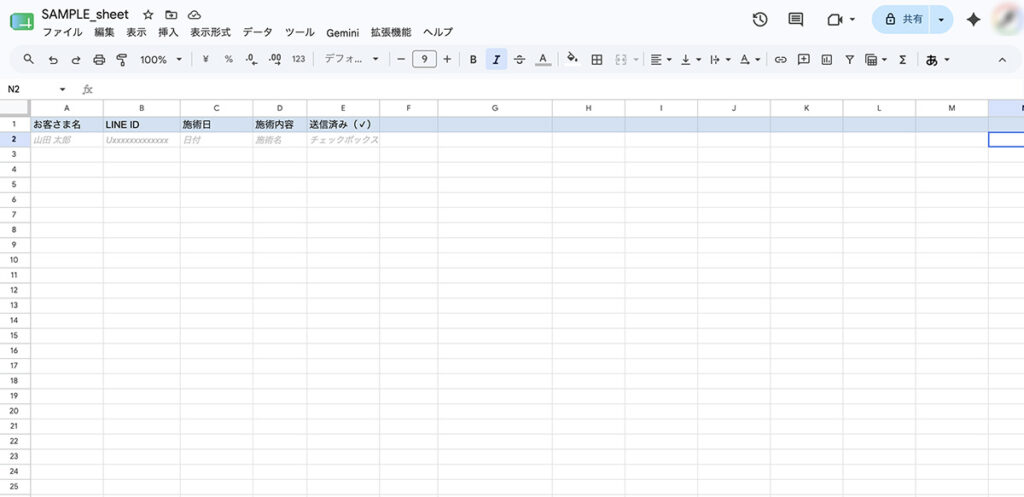Open the Meet camera dropdown arrow
Image resolution: width=1024 pixels, height=497 pixels.
(852, 20)
